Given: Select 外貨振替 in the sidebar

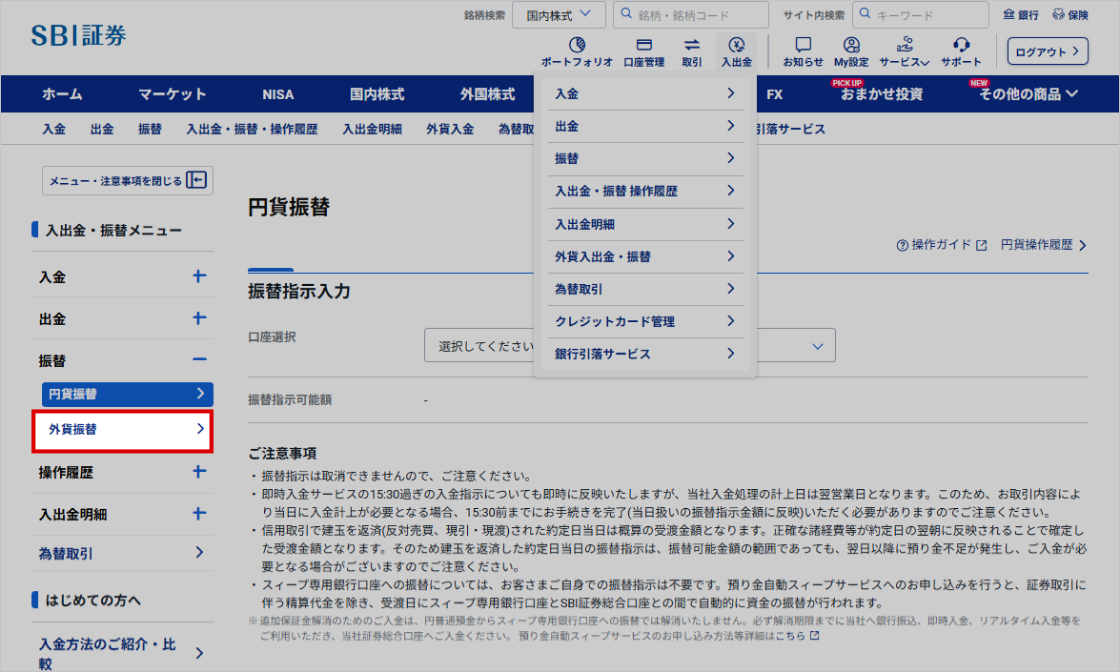Looking at the screenshot, I should [122, 430].
